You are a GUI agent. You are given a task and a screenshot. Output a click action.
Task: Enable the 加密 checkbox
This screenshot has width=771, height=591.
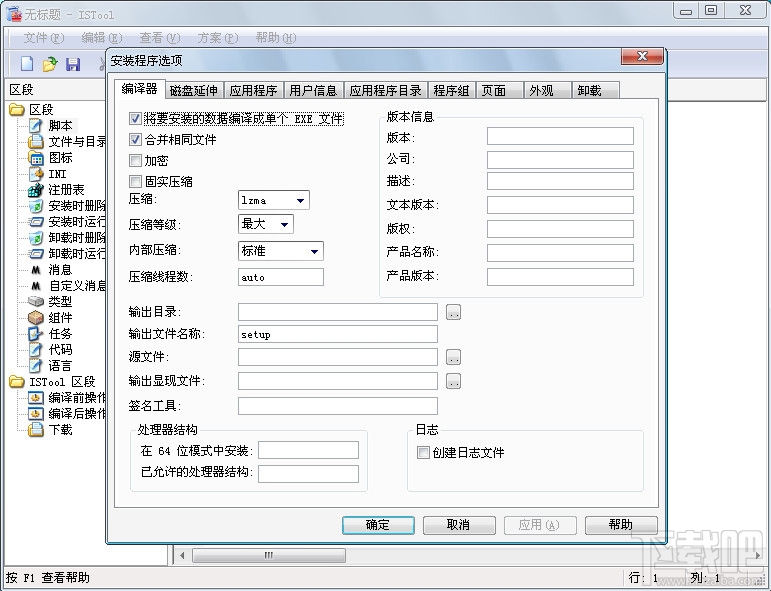point(135,160)
